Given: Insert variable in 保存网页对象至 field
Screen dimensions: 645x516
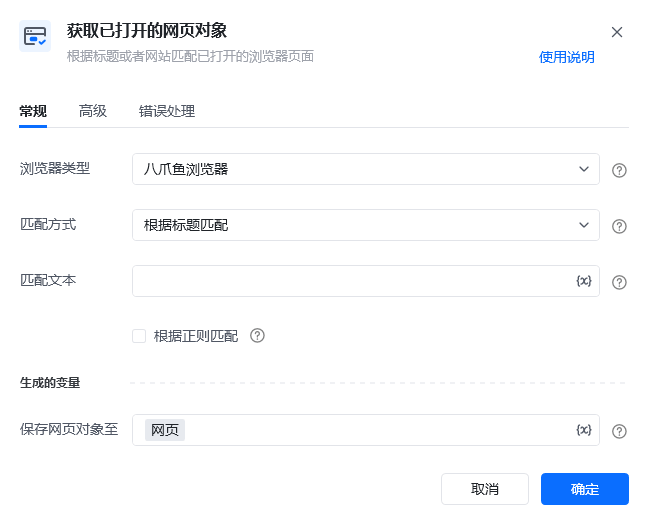Looking at the screenshot, I should tap(584, 430).
